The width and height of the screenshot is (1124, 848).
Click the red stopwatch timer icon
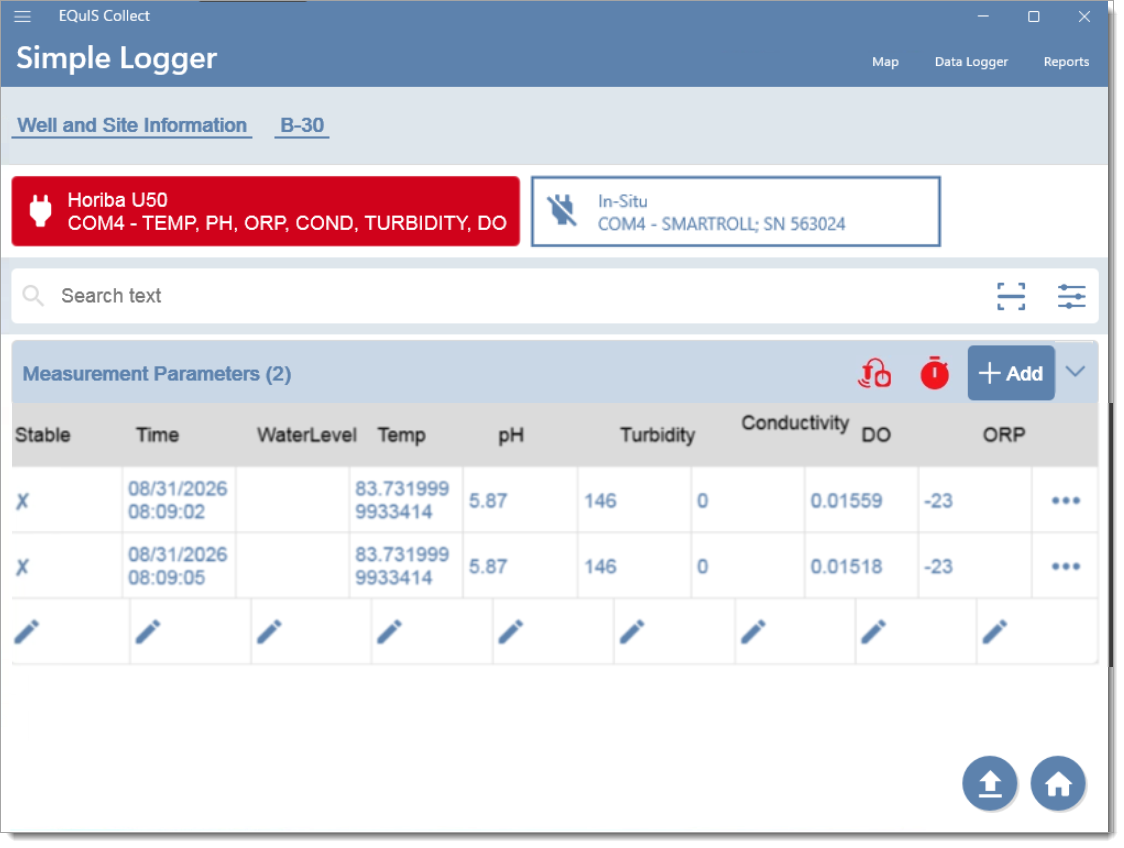[934, 373]
